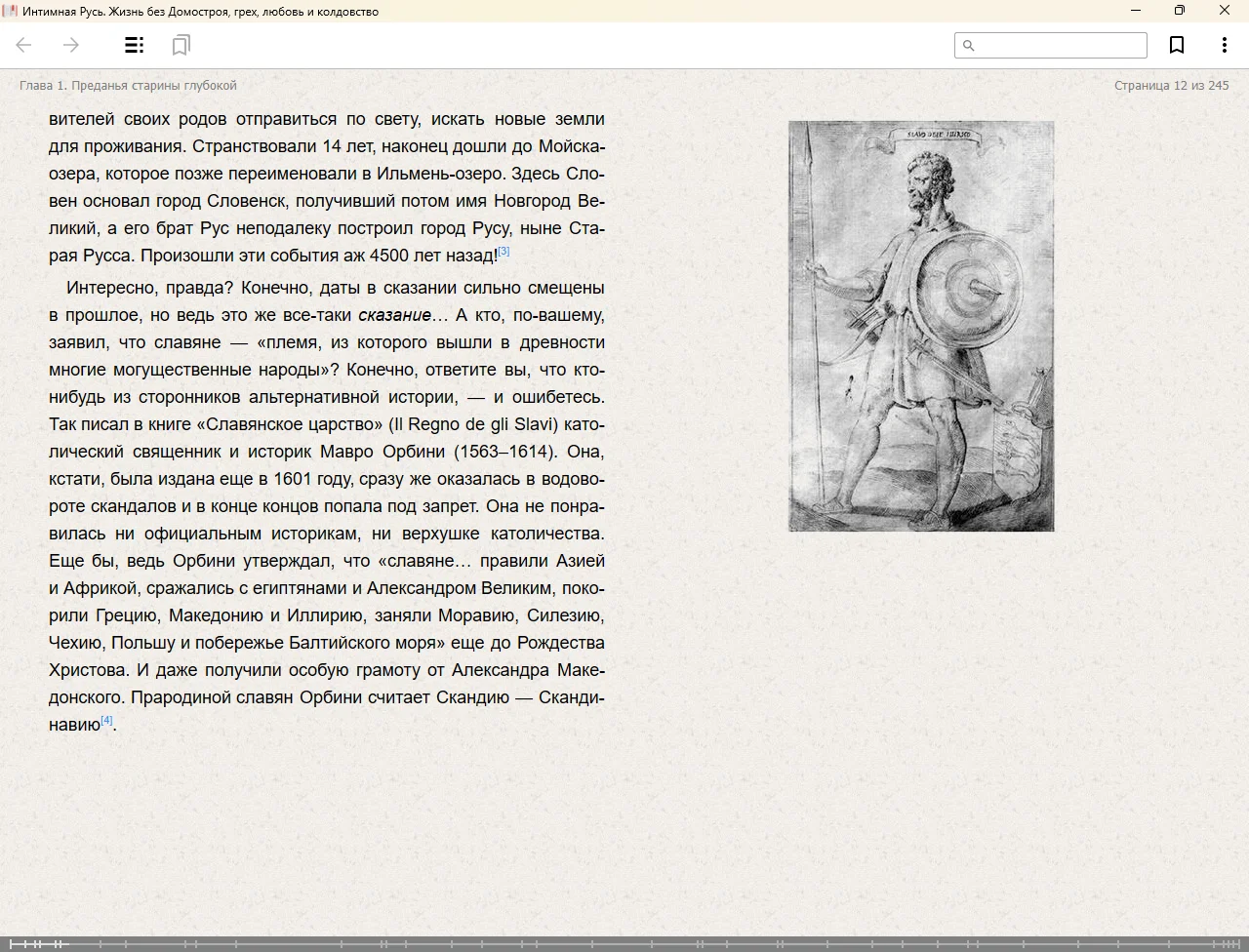Screen dimensions: 1249x952
Task: Show the saved bookmarks list
Action: click(x=181, y=45)
